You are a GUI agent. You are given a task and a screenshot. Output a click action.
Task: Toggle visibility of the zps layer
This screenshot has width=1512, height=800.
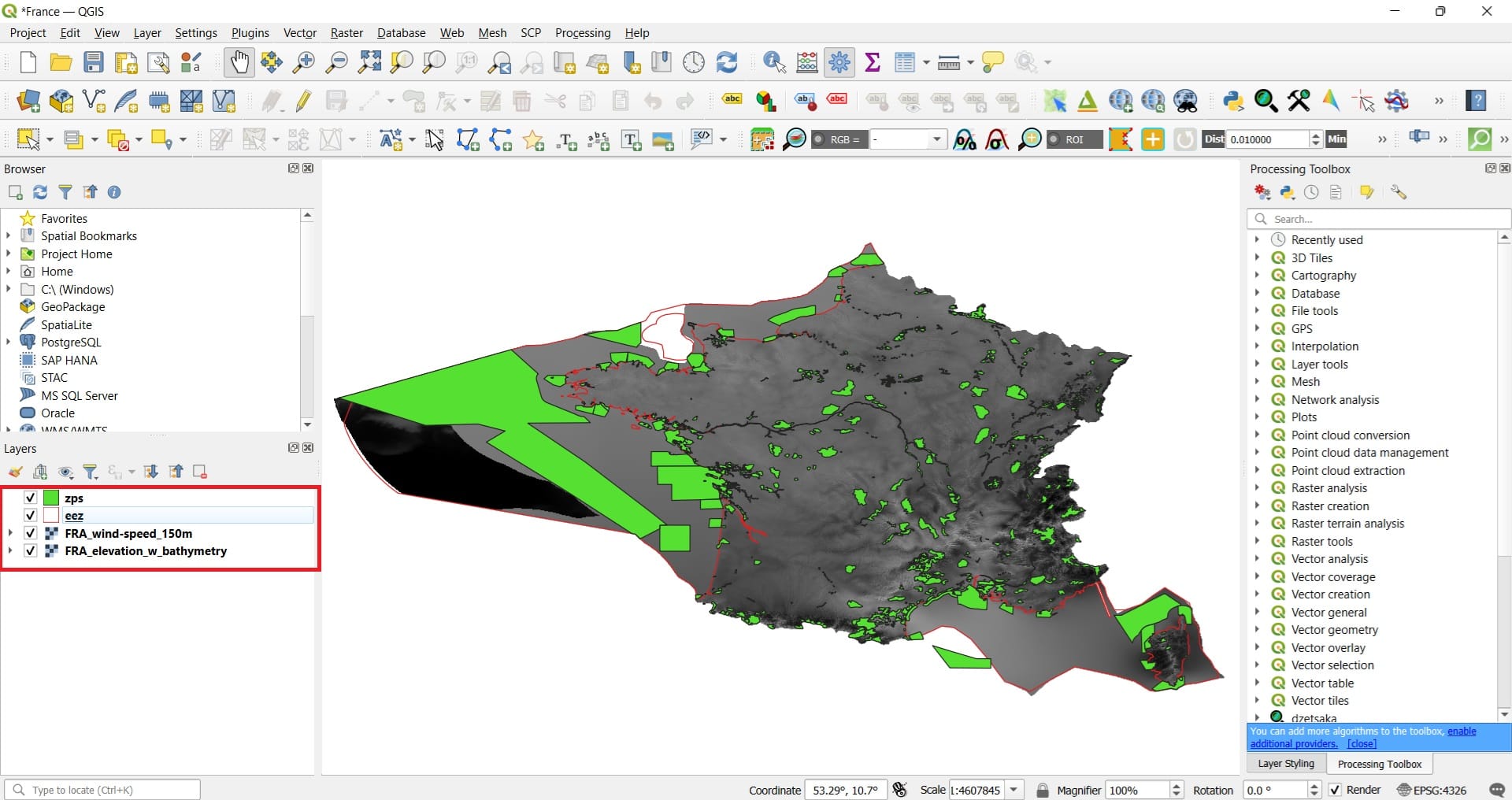coord(30,498)
